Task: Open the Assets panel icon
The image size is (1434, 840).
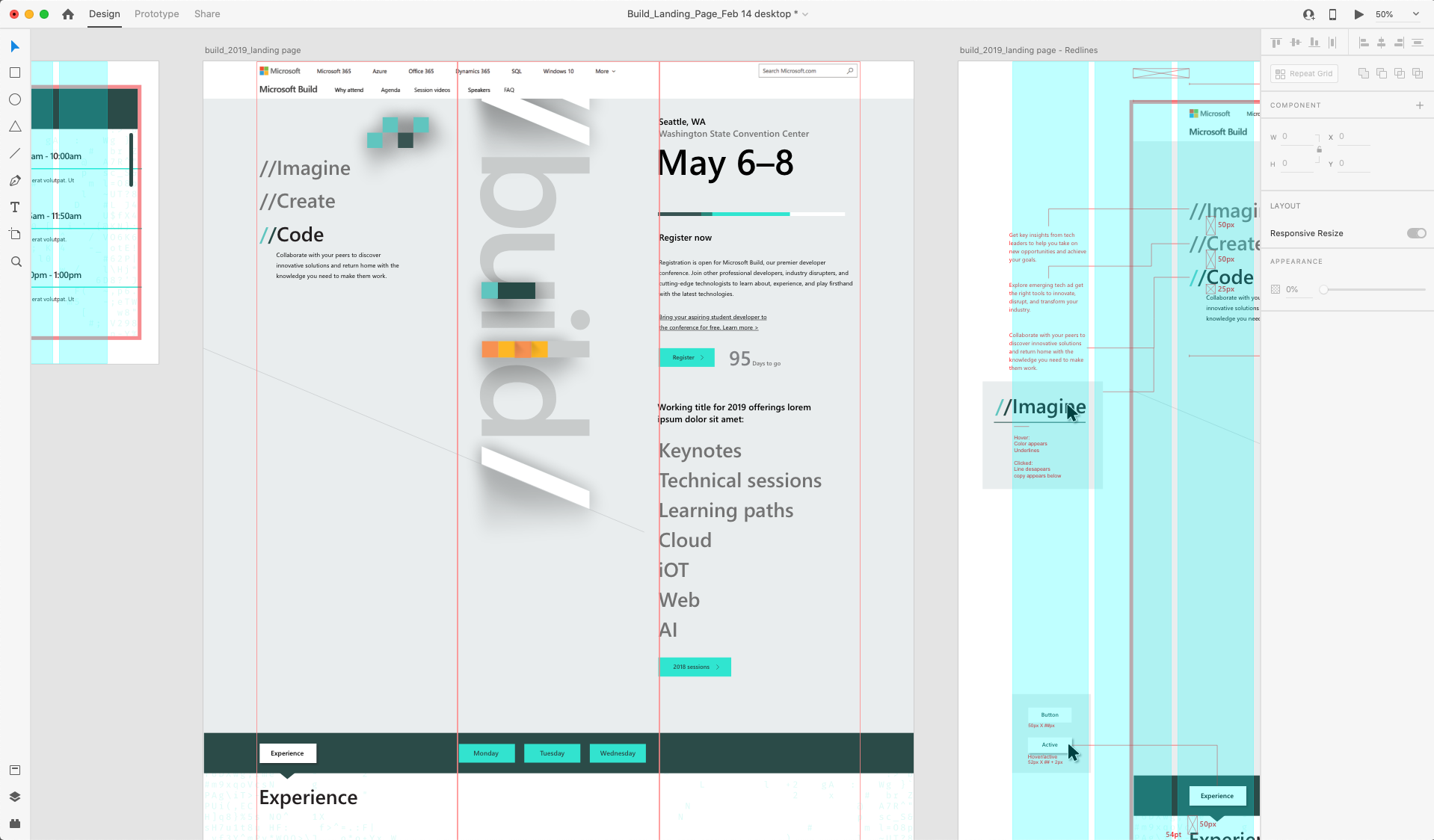Action: point(15,770)
